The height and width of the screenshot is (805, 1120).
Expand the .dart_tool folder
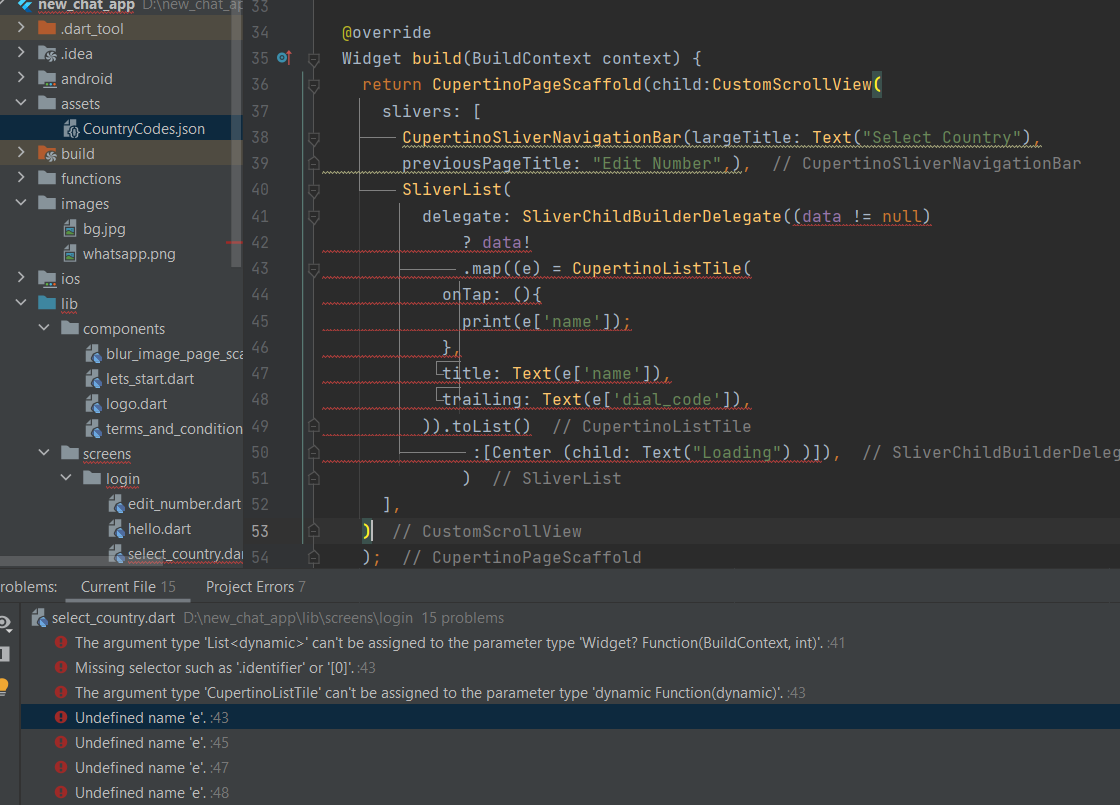click(x=21, y=28)
